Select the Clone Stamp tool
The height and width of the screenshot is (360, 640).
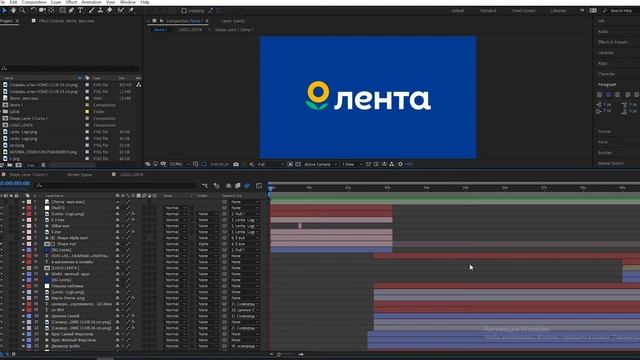(x=100, y=11)
